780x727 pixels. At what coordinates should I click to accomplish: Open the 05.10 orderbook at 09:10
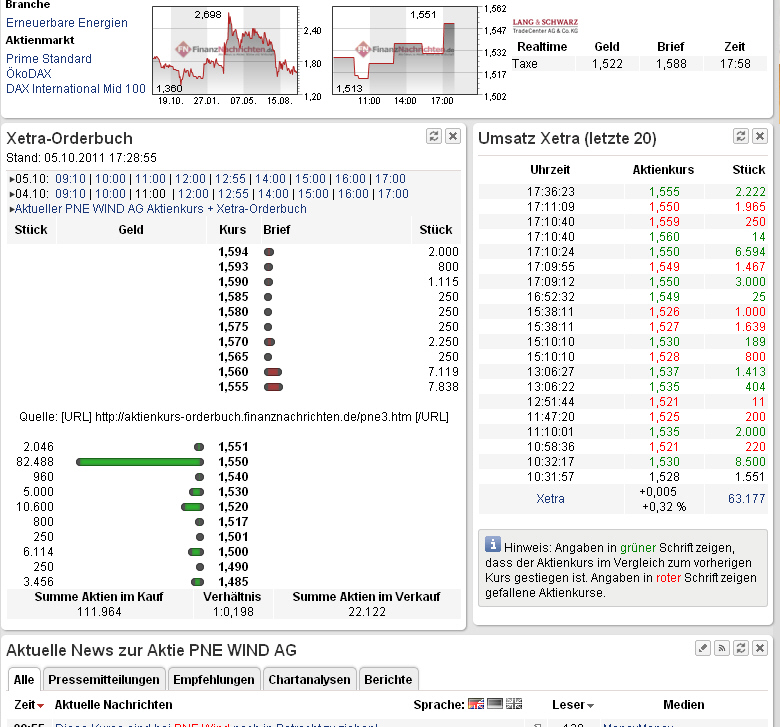click(x=70, y=179)
